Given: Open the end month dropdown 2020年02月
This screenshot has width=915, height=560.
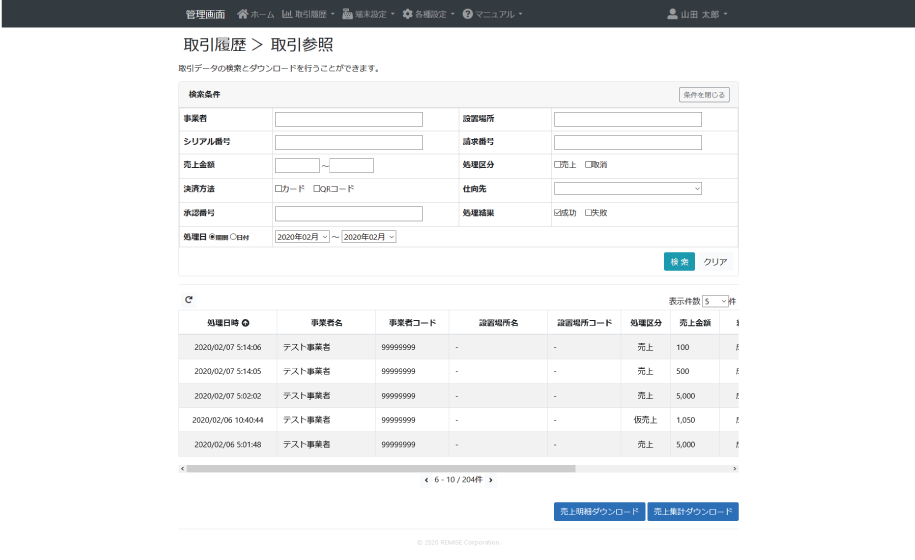Looking at the screenshot, I should 369,237.
